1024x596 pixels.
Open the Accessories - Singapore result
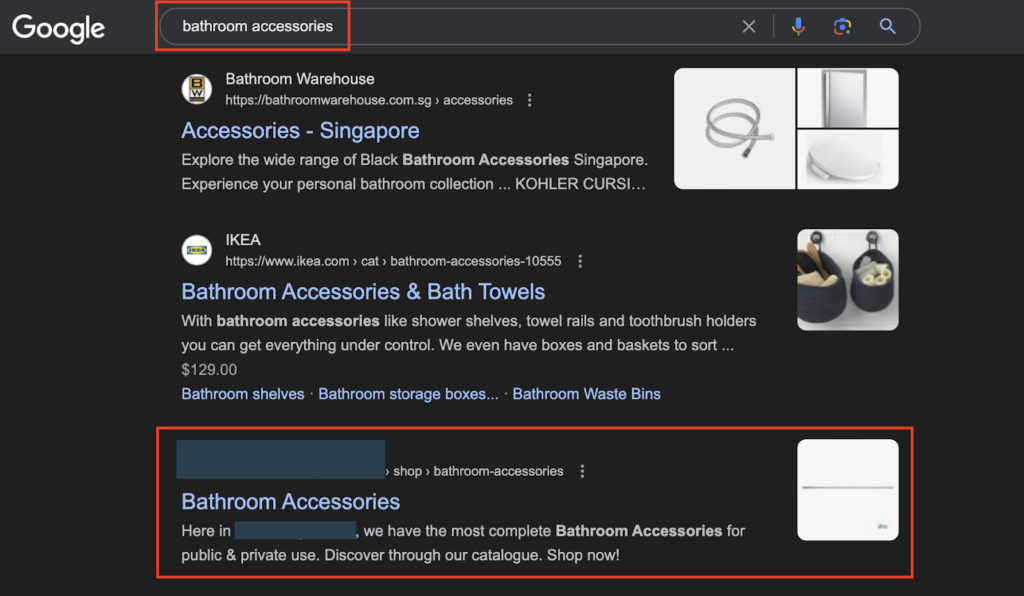click(300, 131)
